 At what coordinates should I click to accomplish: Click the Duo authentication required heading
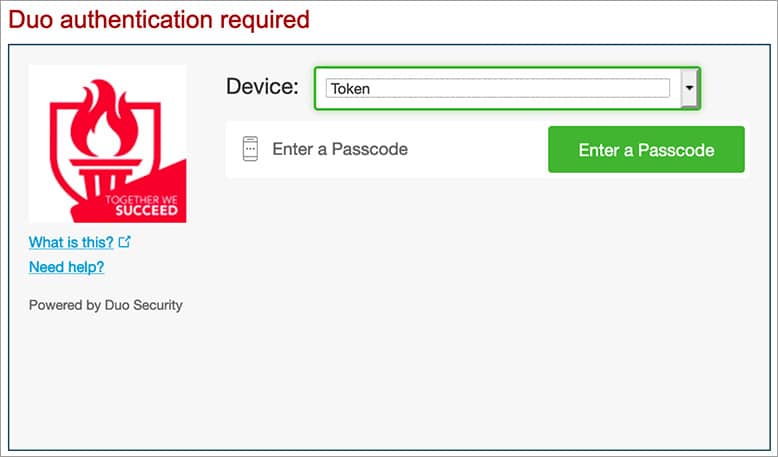(159, 18)
